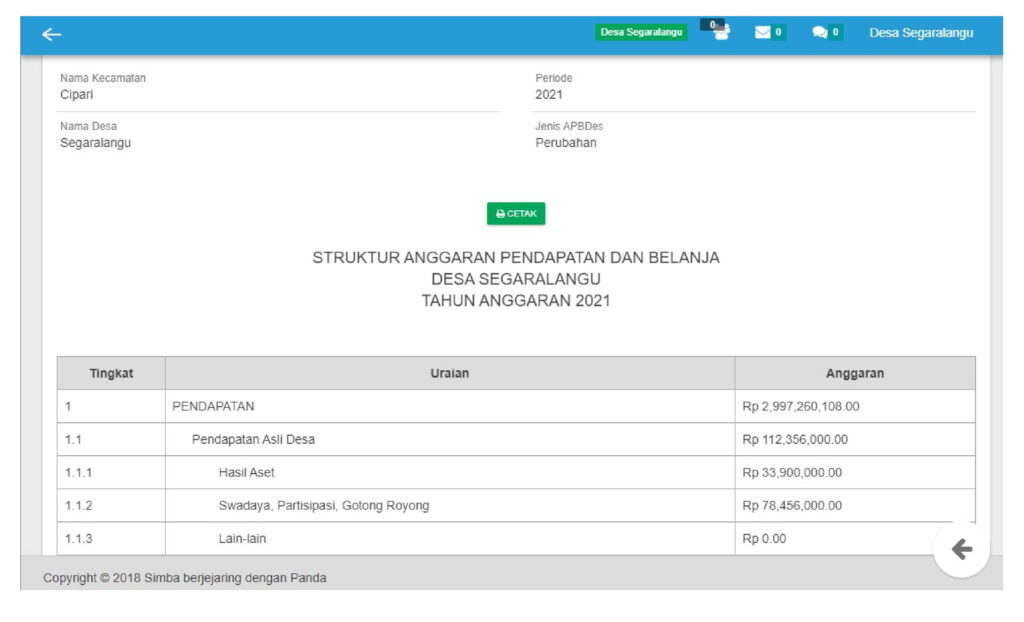Click the Tingkat column header
1024x622 pixels.
point(111,373)
